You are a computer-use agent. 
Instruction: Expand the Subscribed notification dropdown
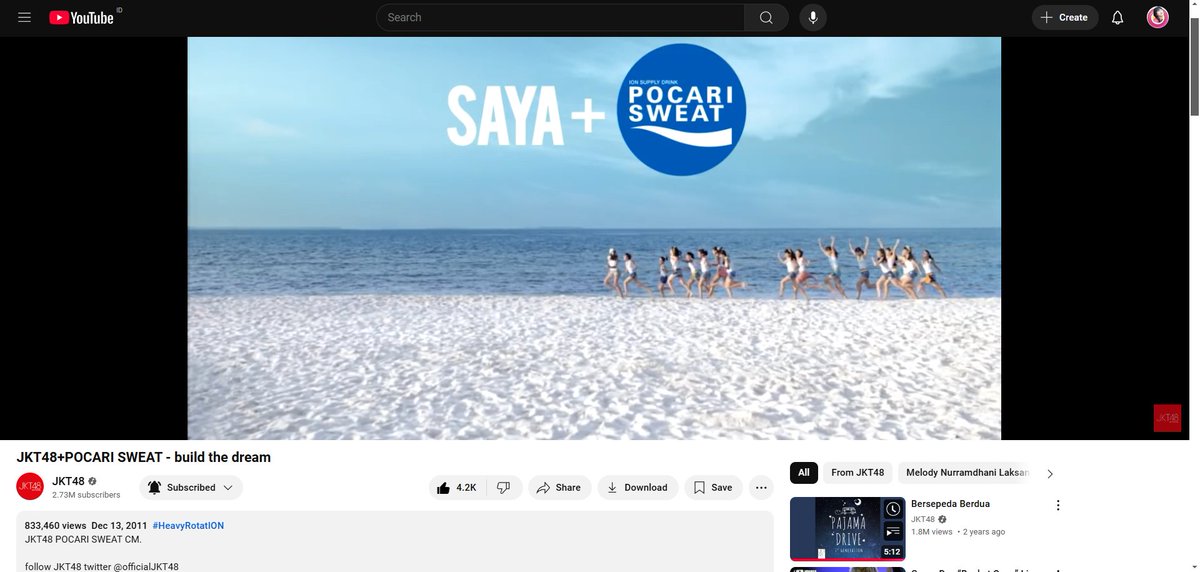(191, 488)
